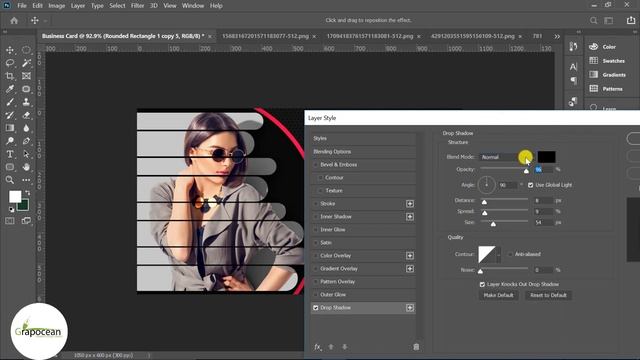This screenshot has height=360, width=640.
Task: Open the File menu
Action: click(22, 6)
